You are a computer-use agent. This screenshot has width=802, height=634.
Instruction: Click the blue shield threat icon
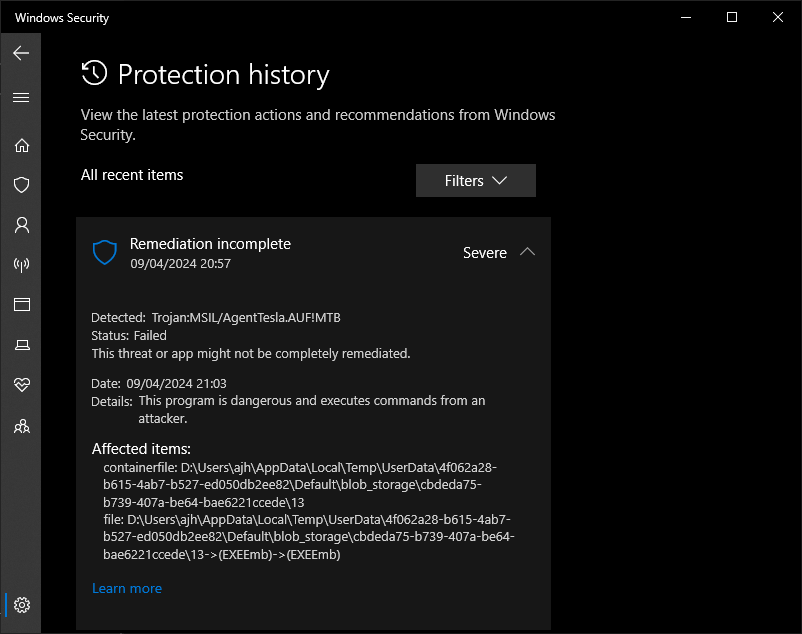click(105, 252)
